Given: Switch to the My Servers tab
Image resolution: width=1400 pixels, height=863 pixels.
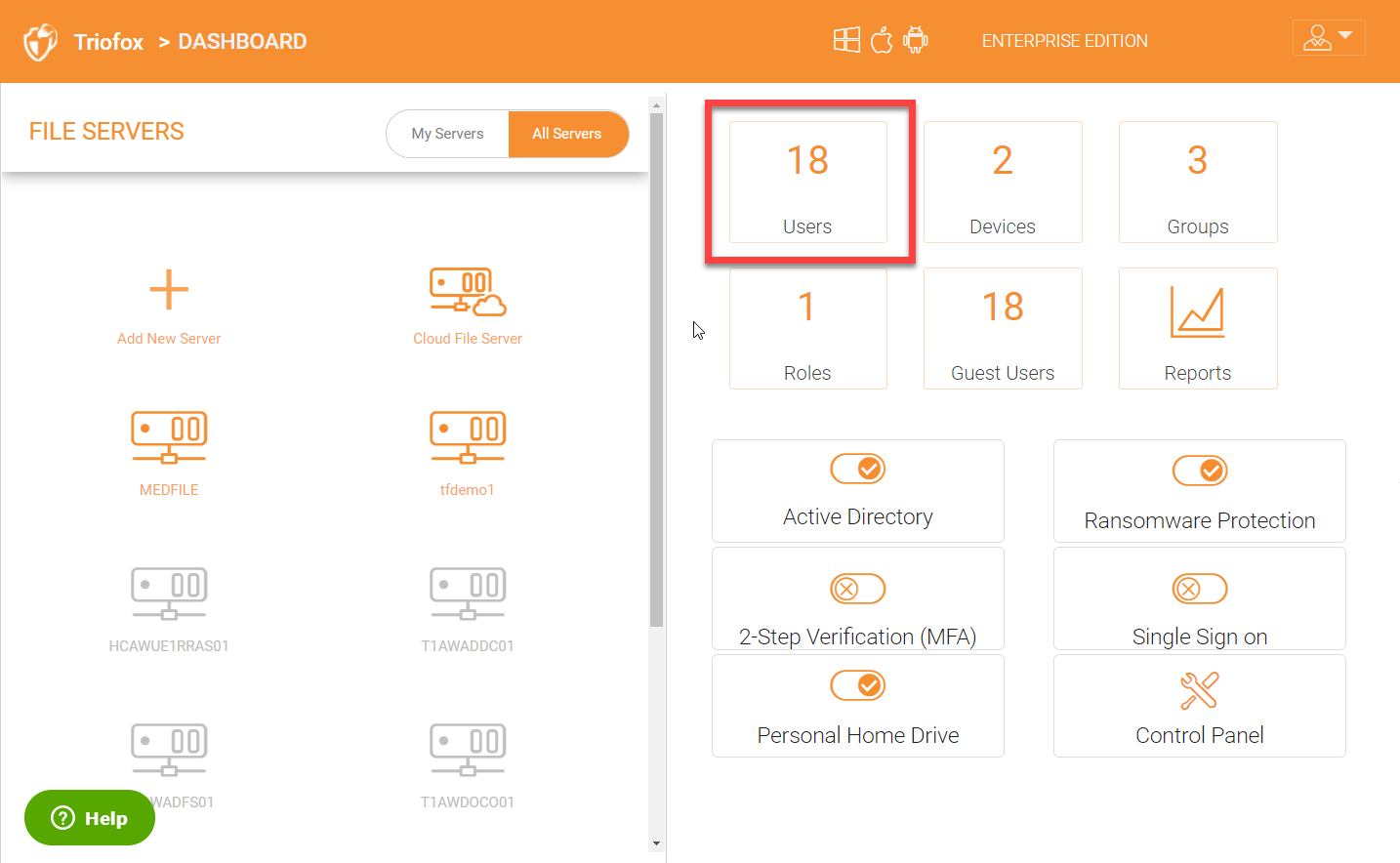Looking at the screenshot, I should (447, 134).
